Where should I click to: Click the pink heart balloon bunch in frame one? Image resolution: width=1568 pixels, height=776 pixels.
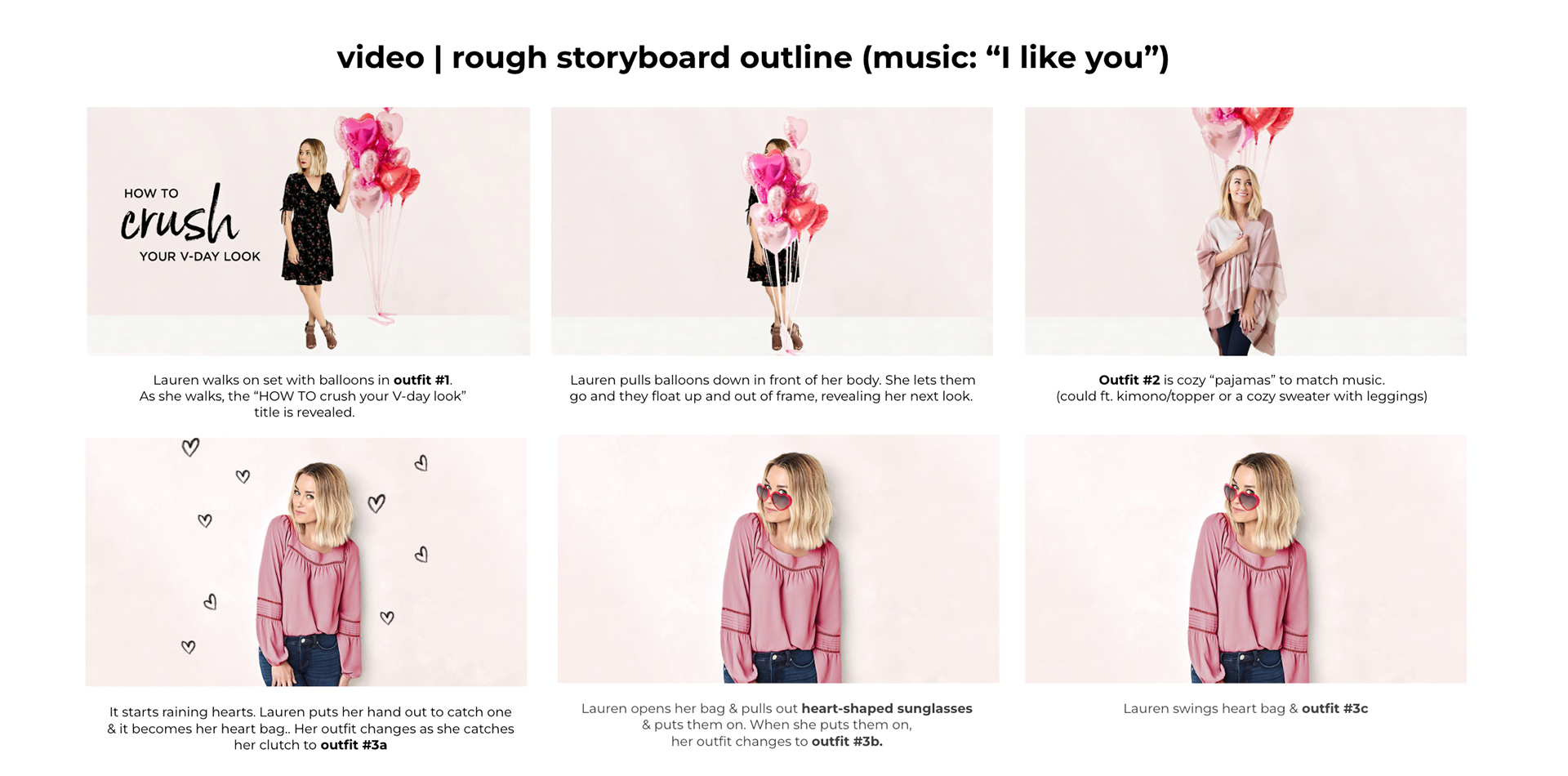pos(378,162)
